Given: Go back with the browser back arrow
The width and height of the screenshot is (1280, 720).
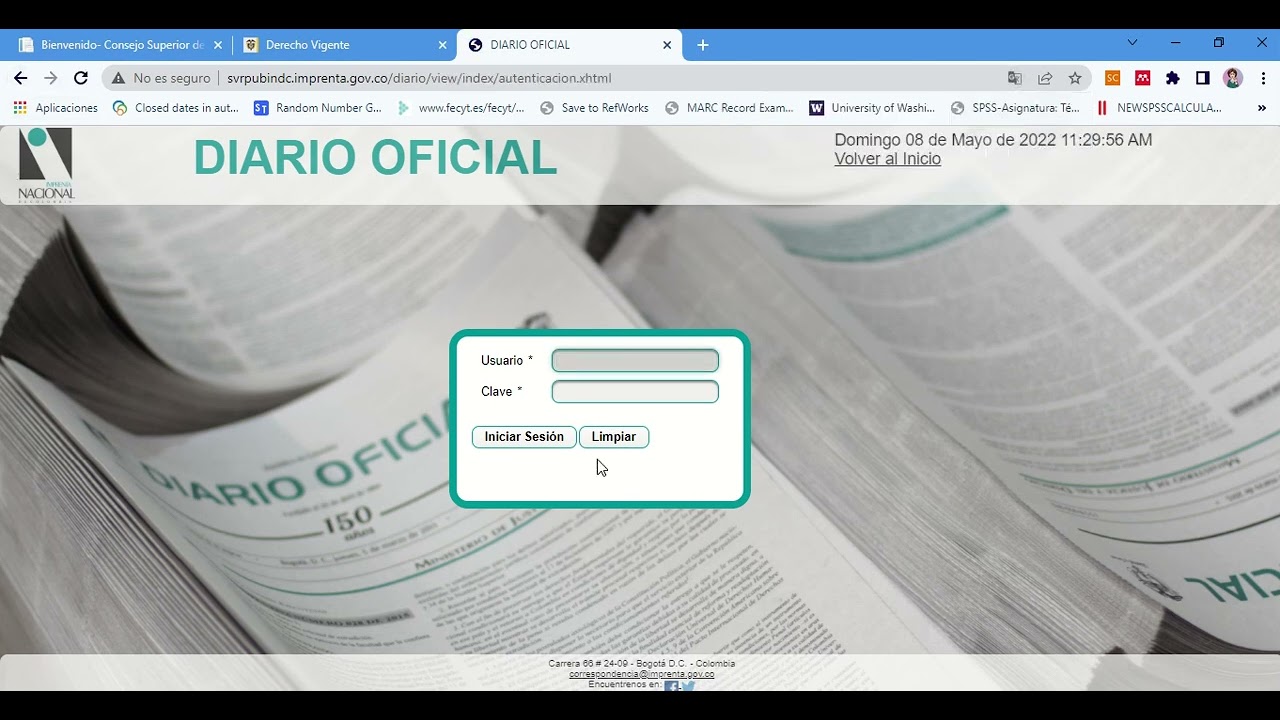Looking at the screenshot, I should [x=21, y=78].
